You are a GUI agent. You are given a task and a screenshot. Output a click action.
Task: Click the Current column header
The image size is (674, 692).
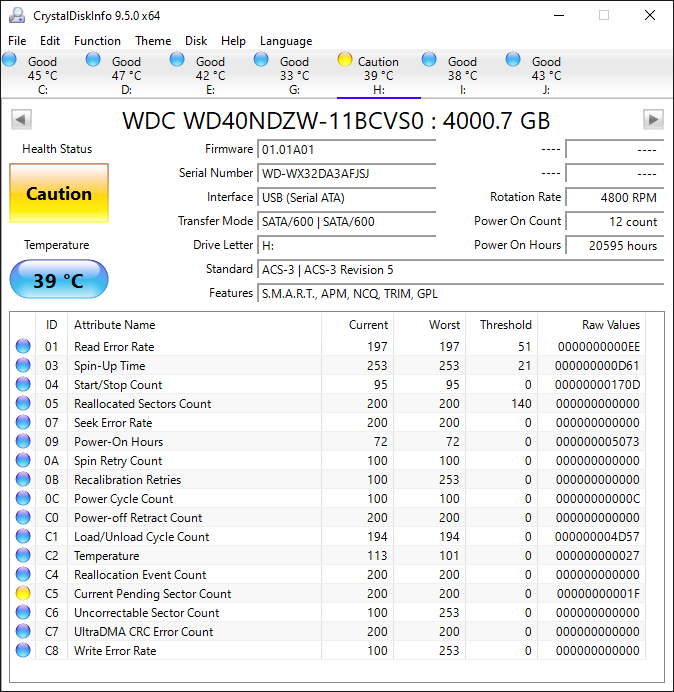click(358, 325)
